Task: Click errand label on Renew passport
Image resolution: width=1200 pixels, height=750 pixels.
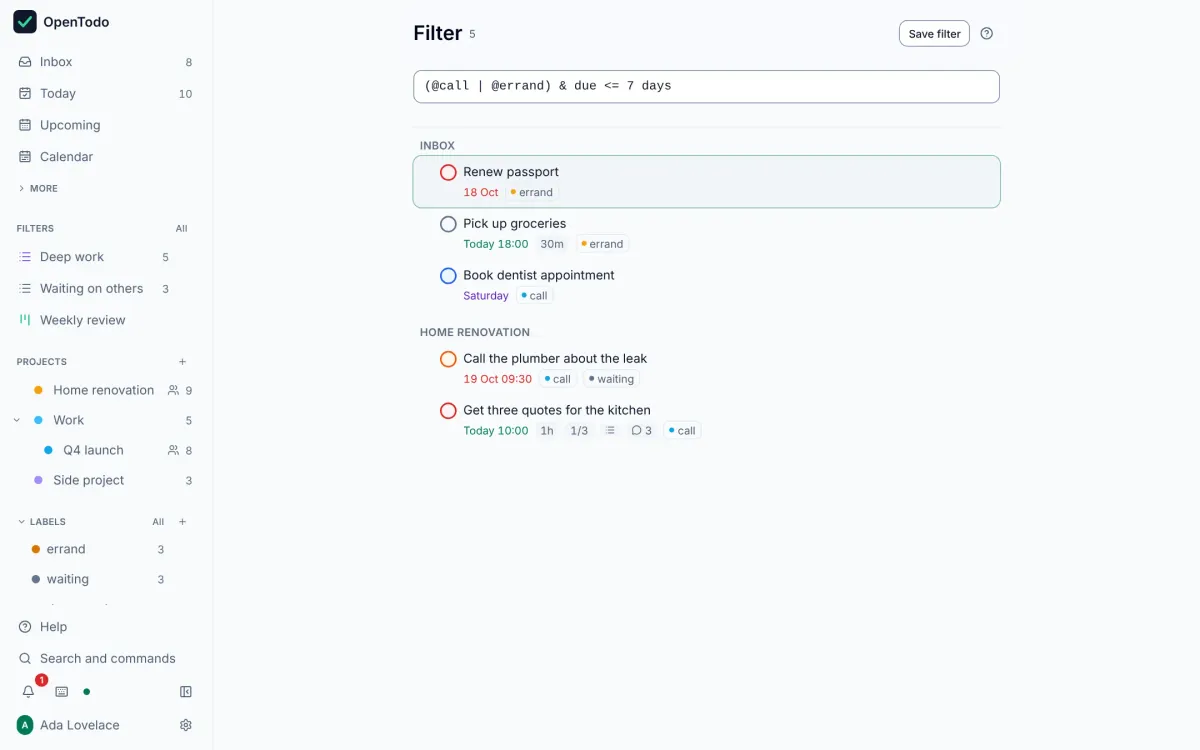Action: point(532,192)
